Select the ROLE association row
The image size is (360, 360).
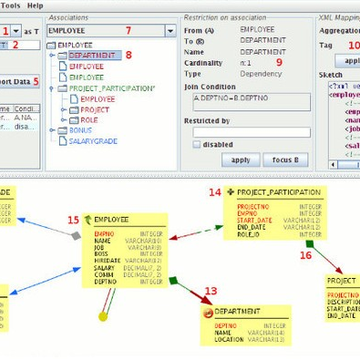tap(89, 120)
